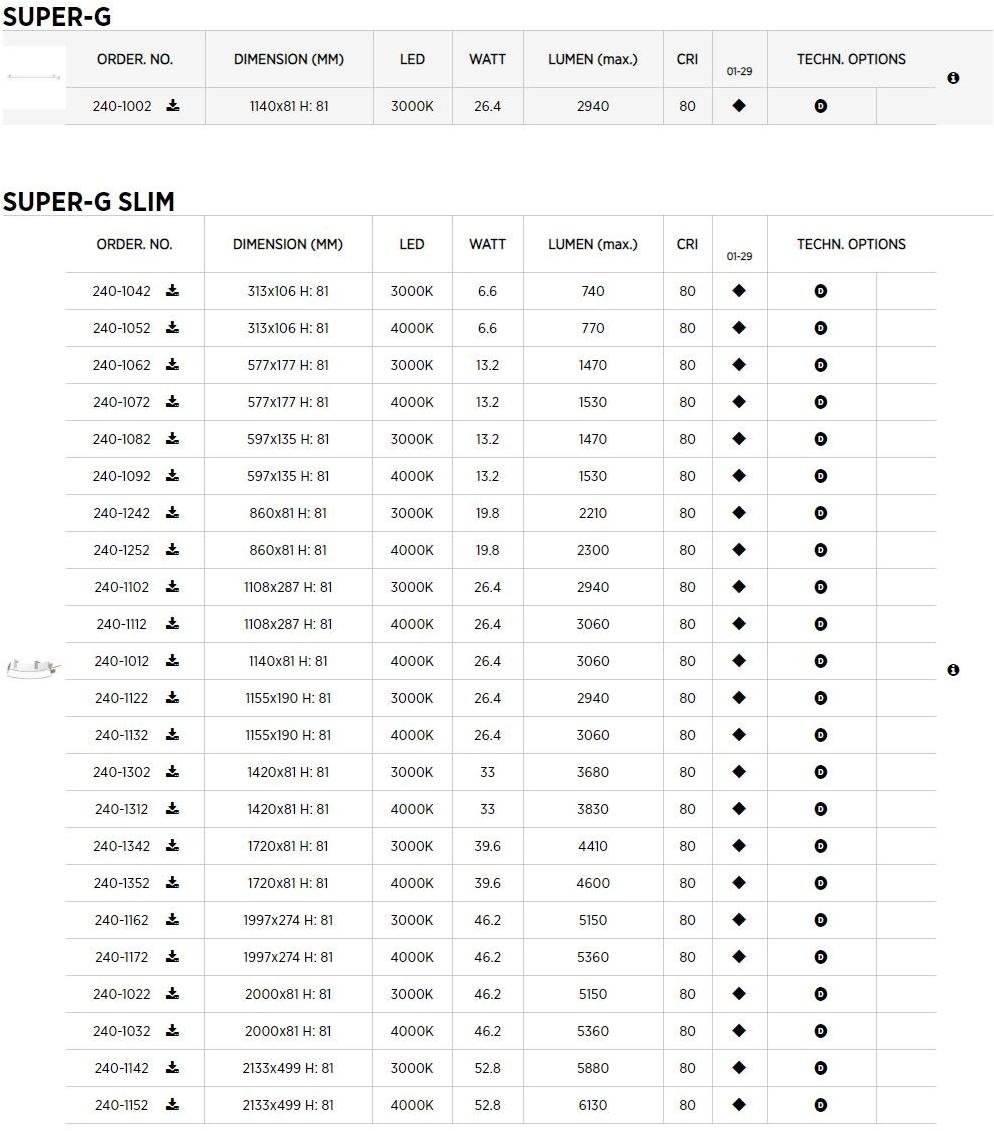Click the D option icon for 240-1002
The width and height of the screenshot is (994, 1131).
point(821,106)
